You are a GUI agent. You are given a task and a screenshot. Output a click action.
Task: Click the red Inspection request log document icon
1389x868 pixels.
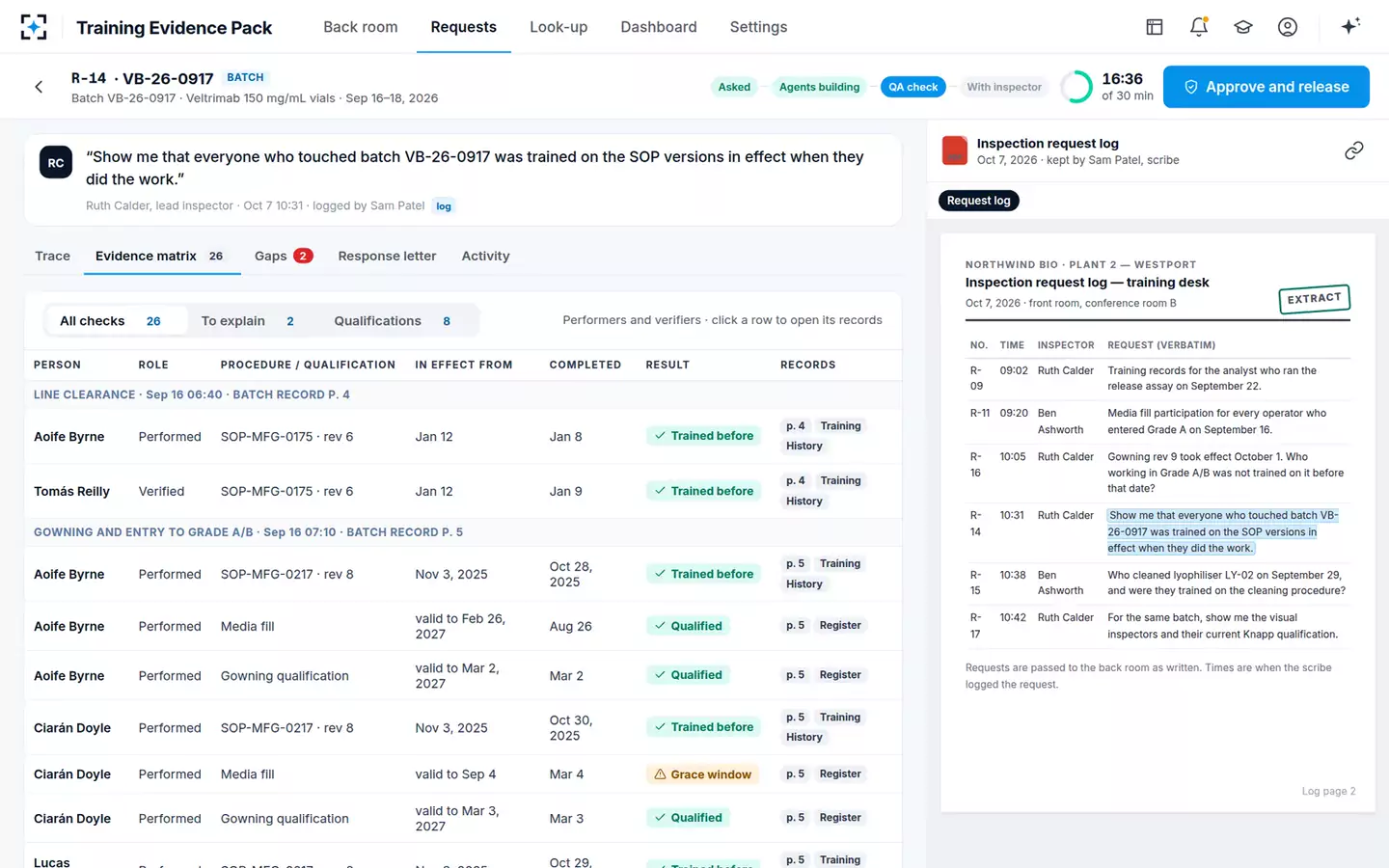click(955, 150)
